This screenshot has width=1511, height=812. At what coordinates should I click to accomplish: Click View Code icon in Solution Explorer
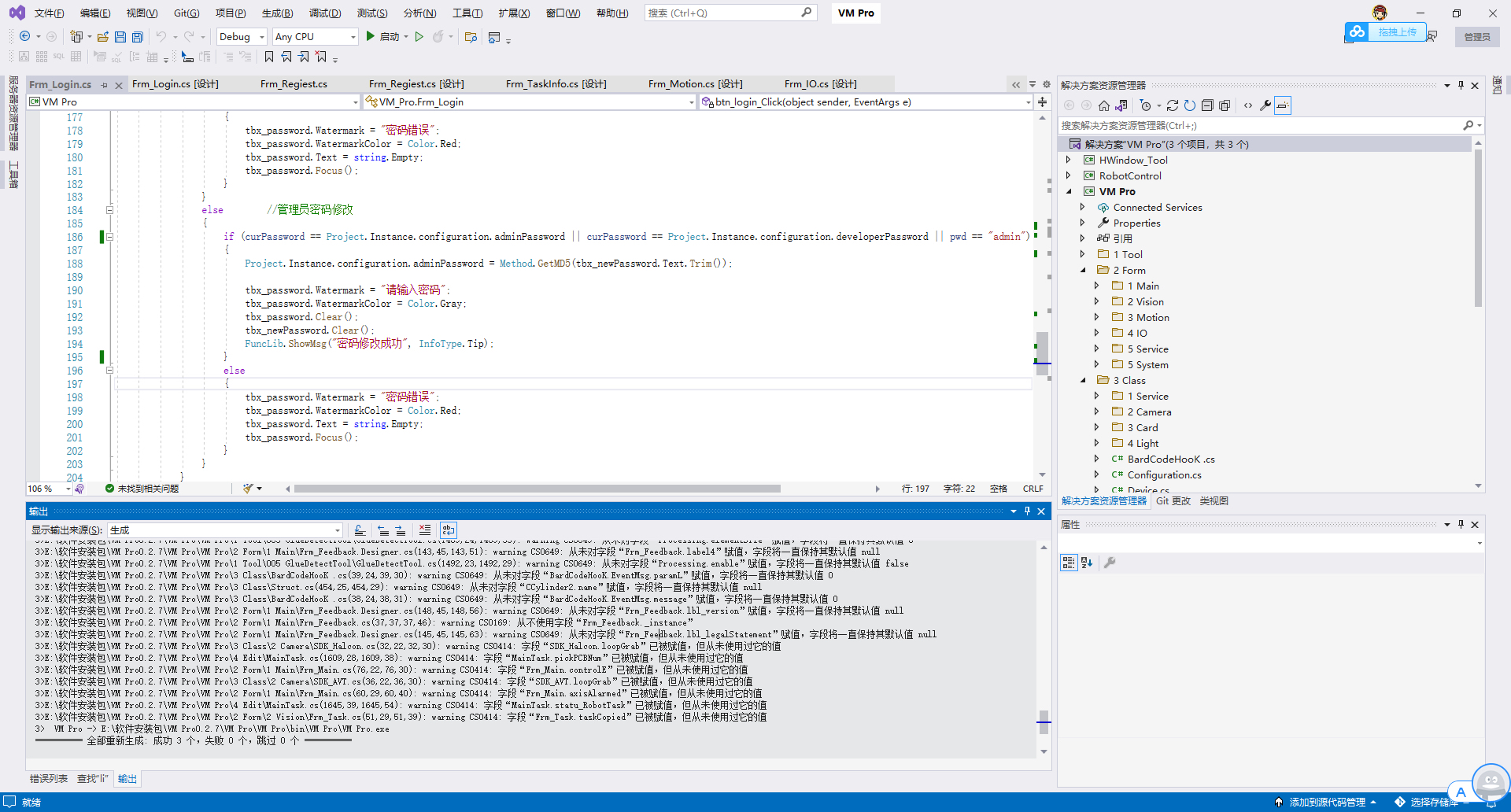(x=1248, y=105)
